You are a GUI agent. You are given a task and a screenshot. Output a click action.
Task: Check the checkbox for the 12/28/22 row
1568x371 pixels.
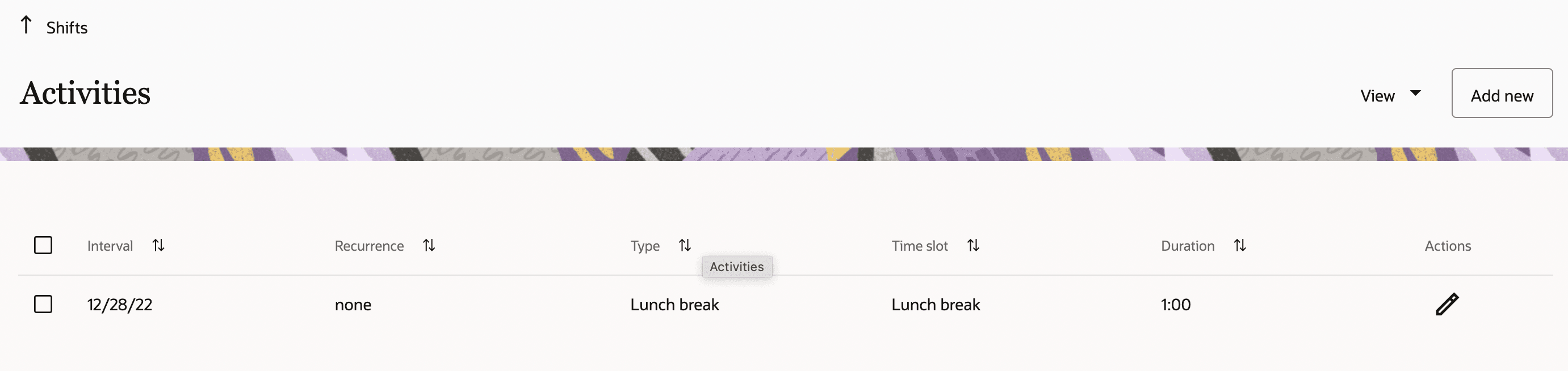tap(43, 304)
